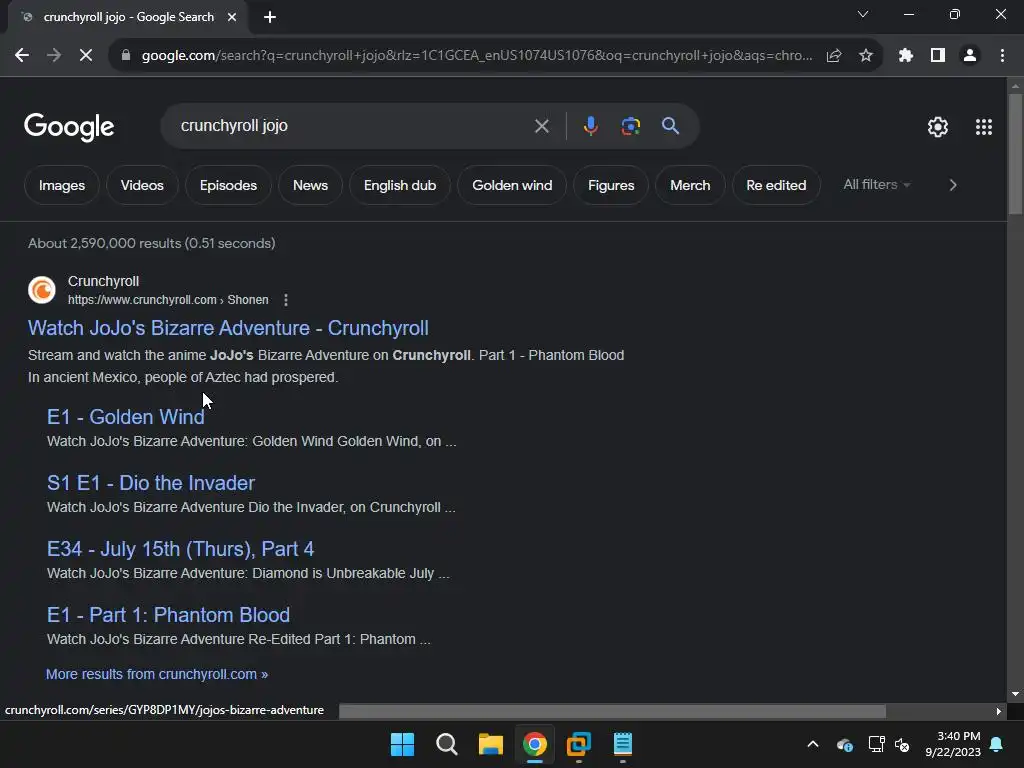The height and width of the screenshot is (768, 1024).
Task: Open a new browser tab
Action: pos(270,18)
